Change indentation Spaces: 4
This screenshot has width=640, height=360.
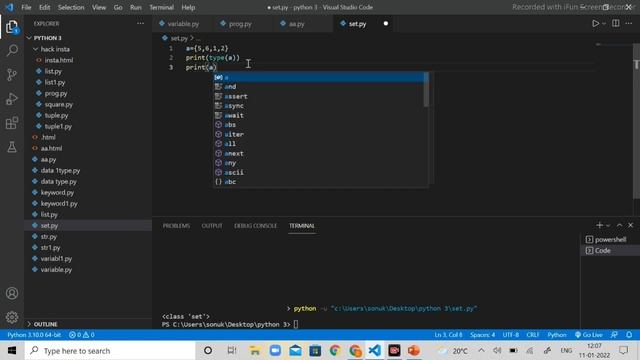coord(482,335)
